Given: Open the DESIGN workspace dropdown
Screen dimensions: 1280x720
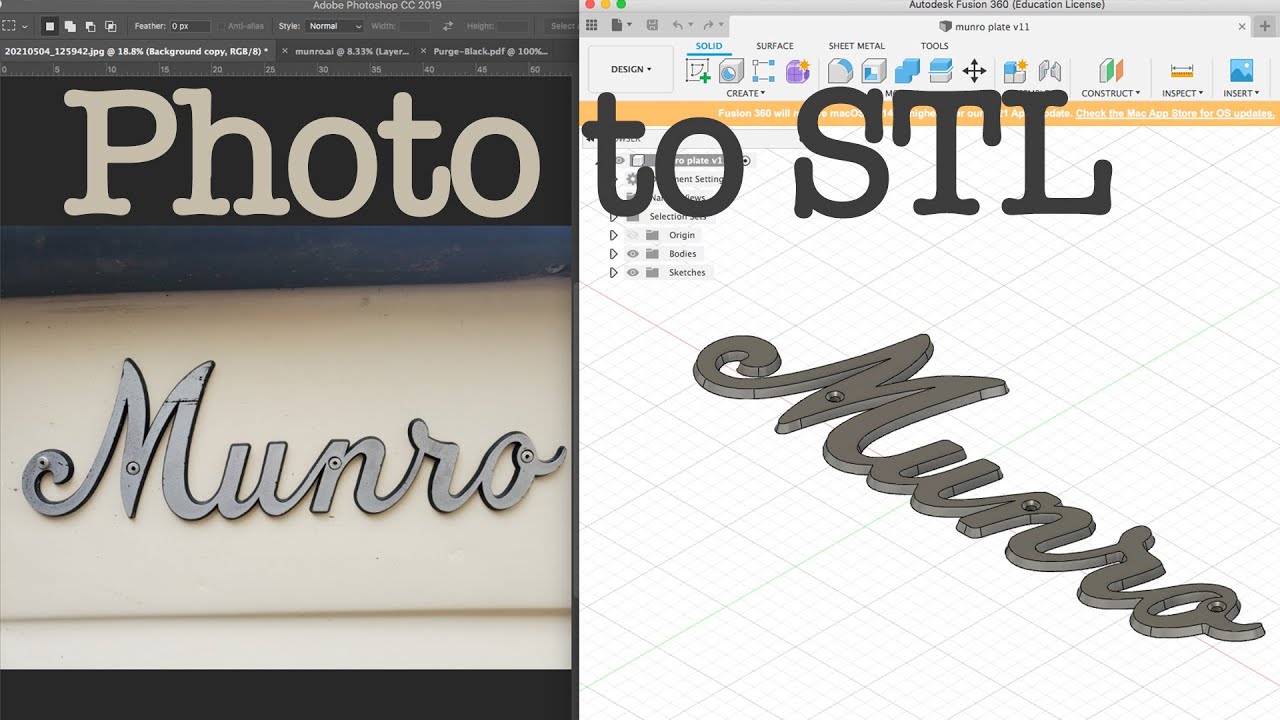Looking at the screenshot, I should click(631, 70).
